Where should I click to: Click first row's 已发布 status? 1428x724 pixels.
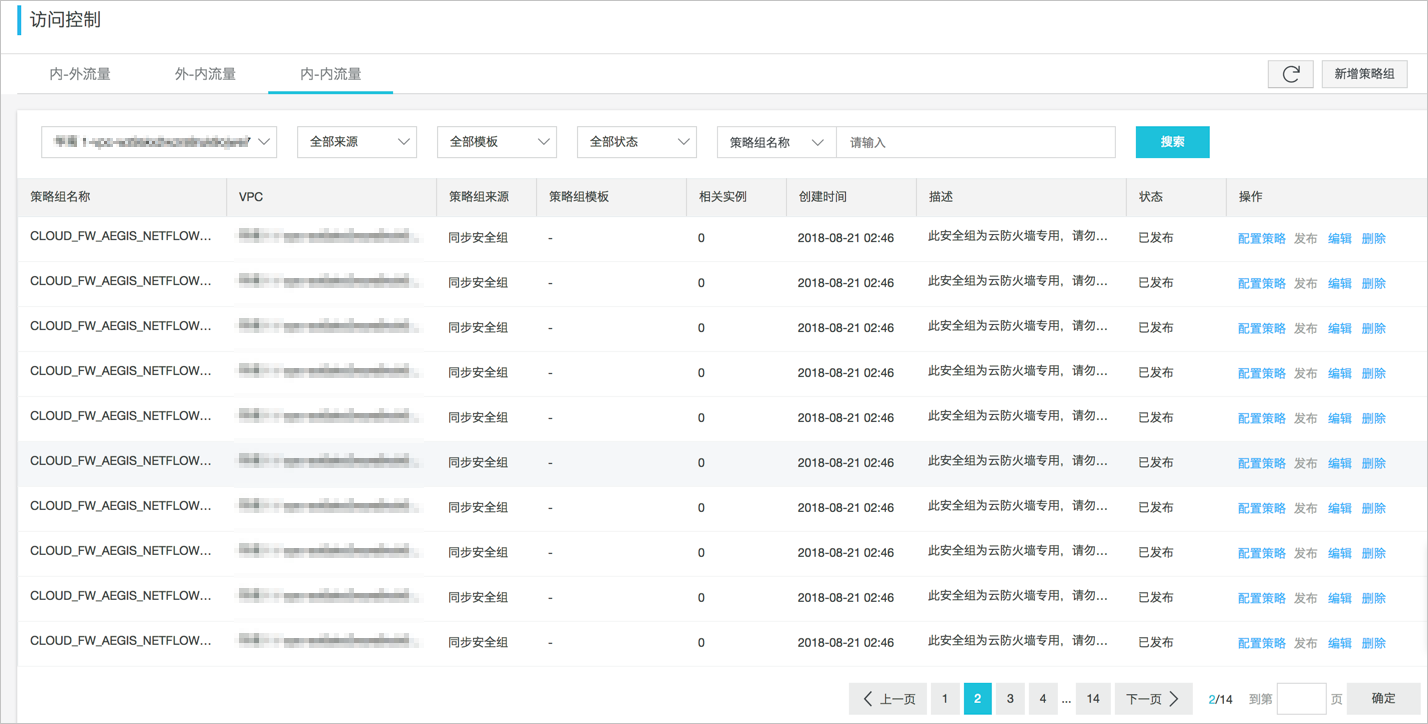tap(1156, 238)
